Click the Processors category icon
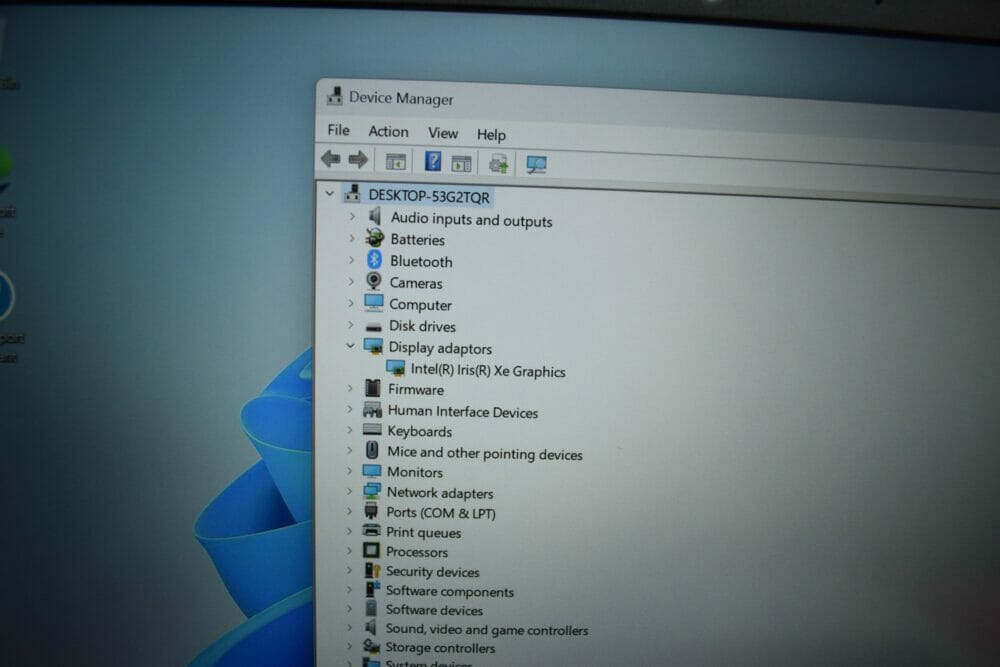Viewport: 1000px width, 667px height. tap(371, 550)
